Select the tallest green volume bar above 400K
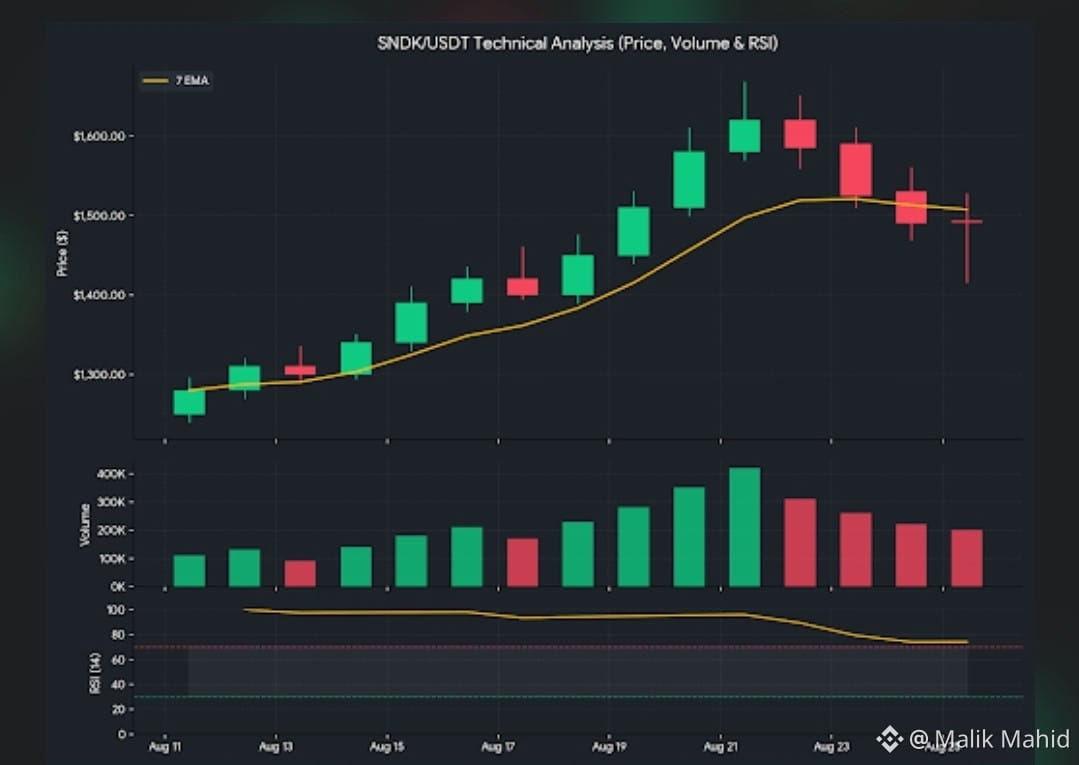 pyautogui.click(x=745, y=527)
